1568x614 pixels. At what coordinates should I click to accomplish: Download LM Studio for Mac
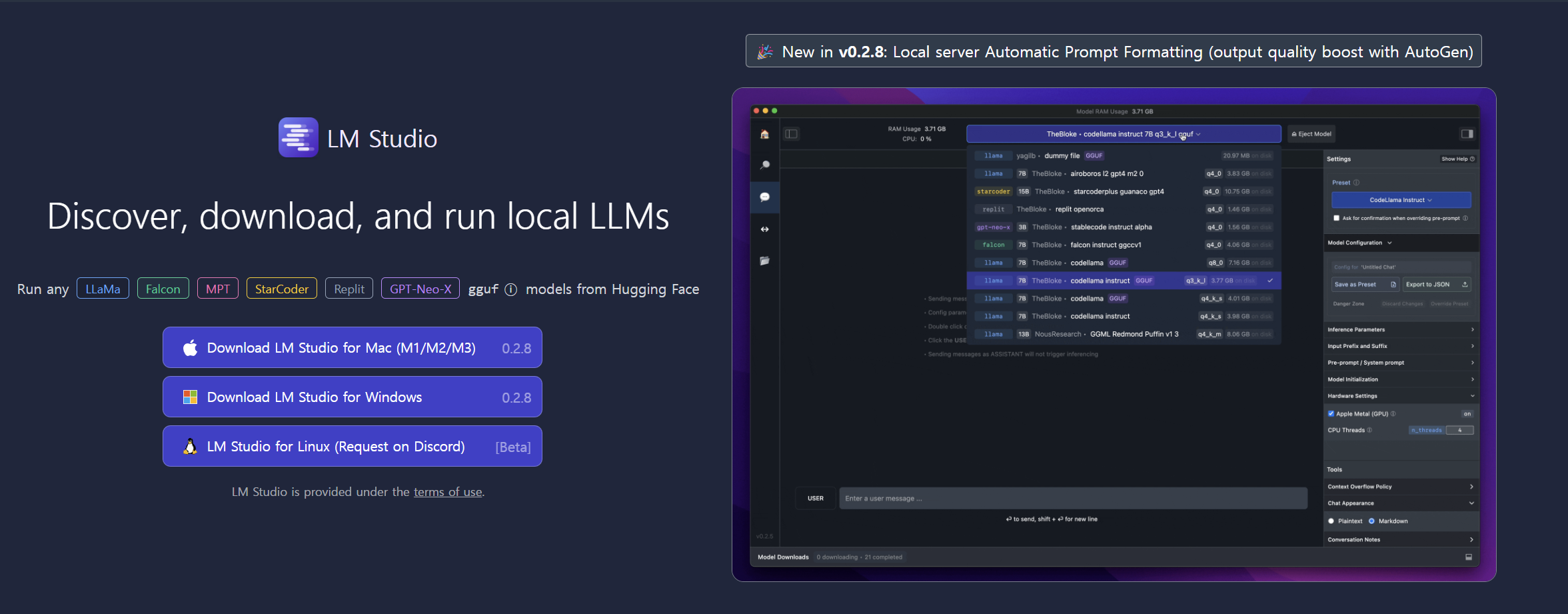pyautogui.click(x=353, y=347)
